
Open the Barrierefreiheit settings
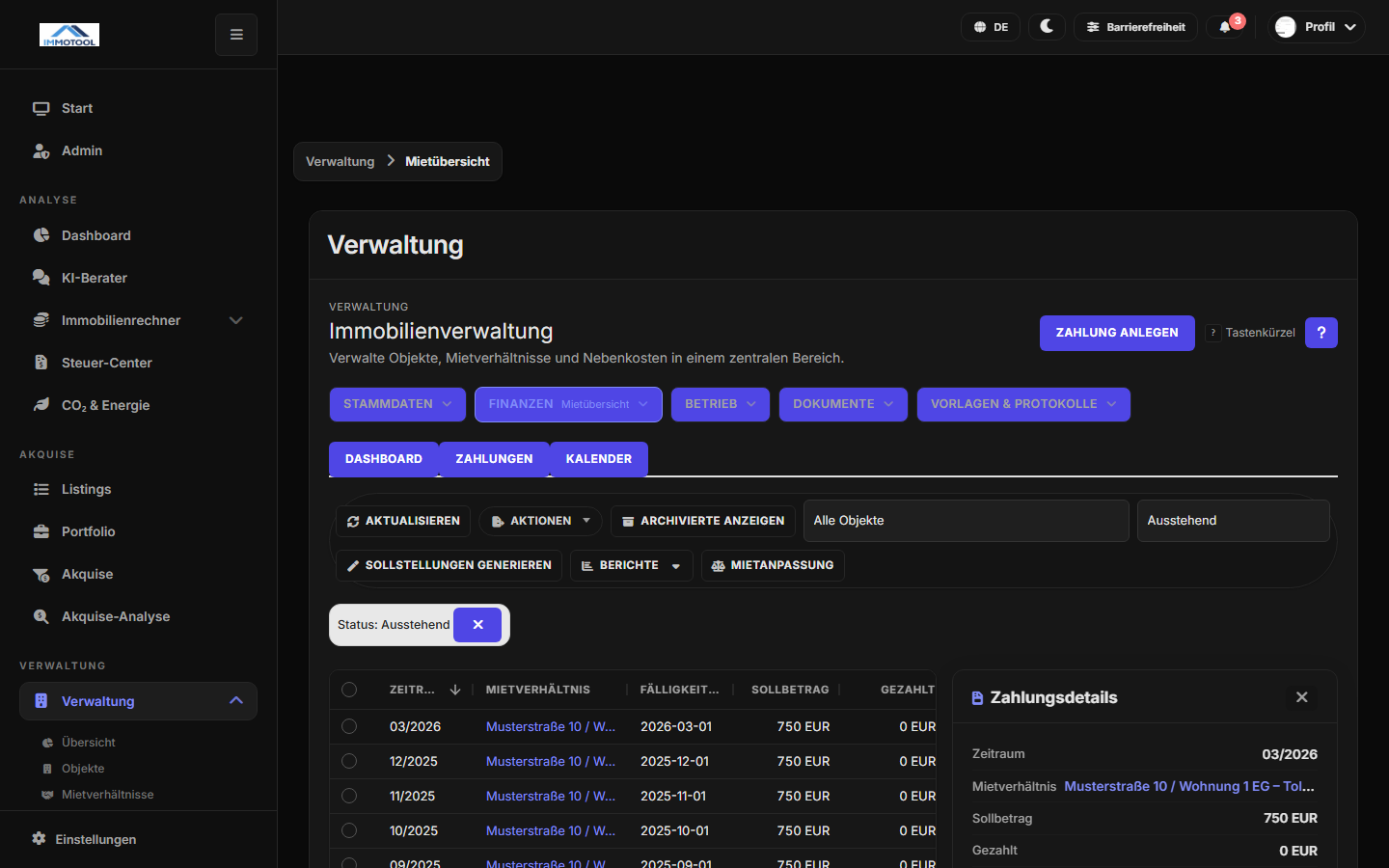click(x=1135, y=26)
